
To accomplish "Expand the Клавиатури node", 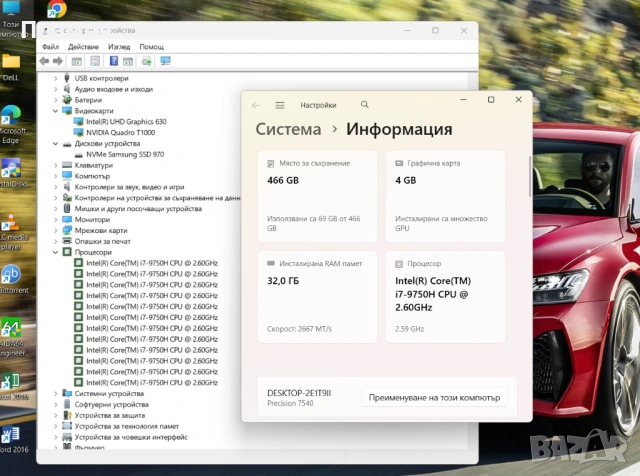I will pos(56,165).
